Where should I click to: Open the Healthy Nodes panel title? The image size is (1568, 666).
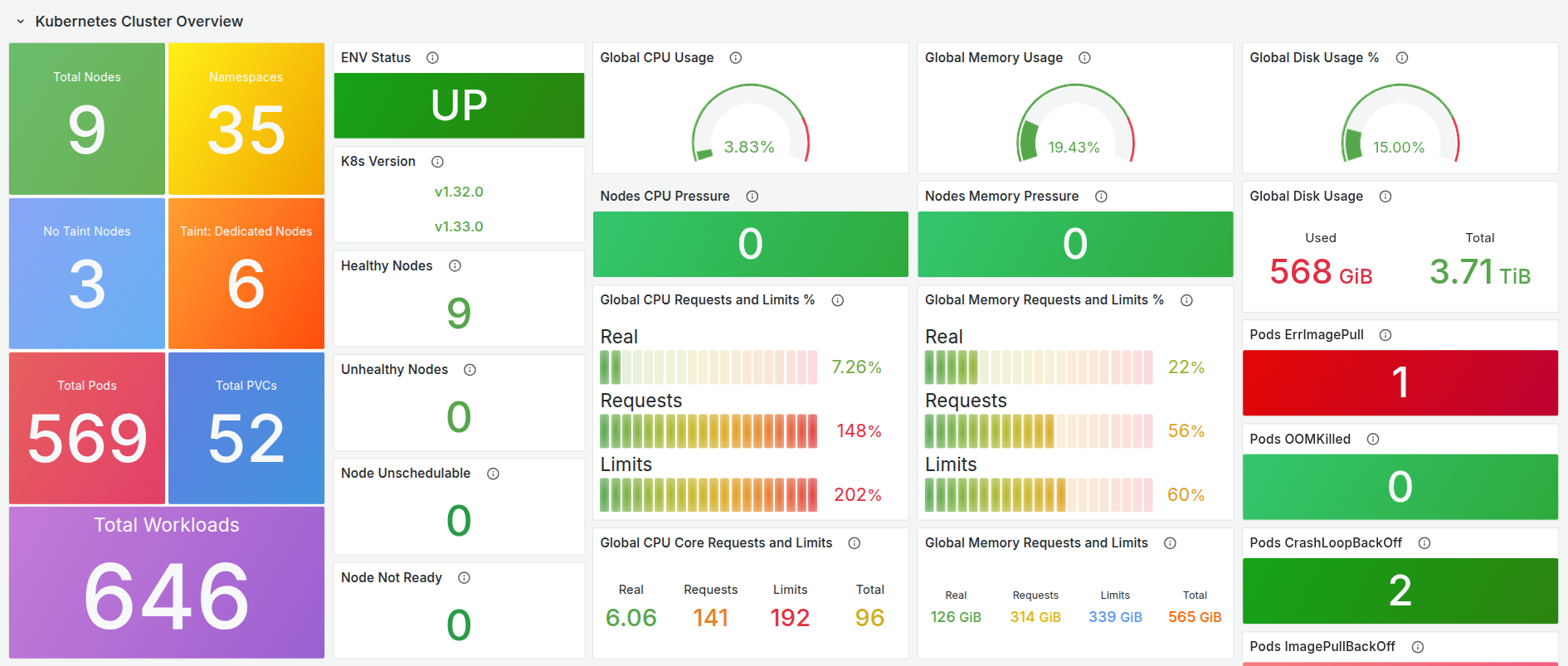[387, 266]
